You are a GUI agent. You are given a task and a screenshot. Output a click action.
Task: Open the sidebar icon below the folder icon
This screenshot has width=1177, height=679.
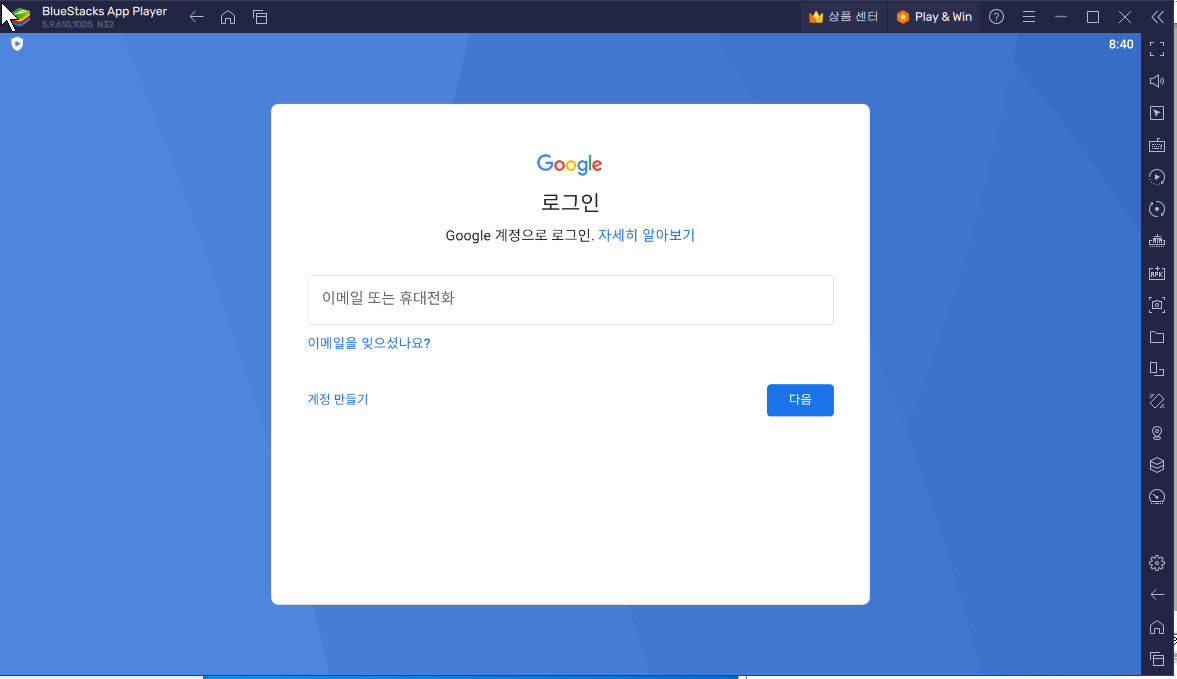coord(1157,369)
